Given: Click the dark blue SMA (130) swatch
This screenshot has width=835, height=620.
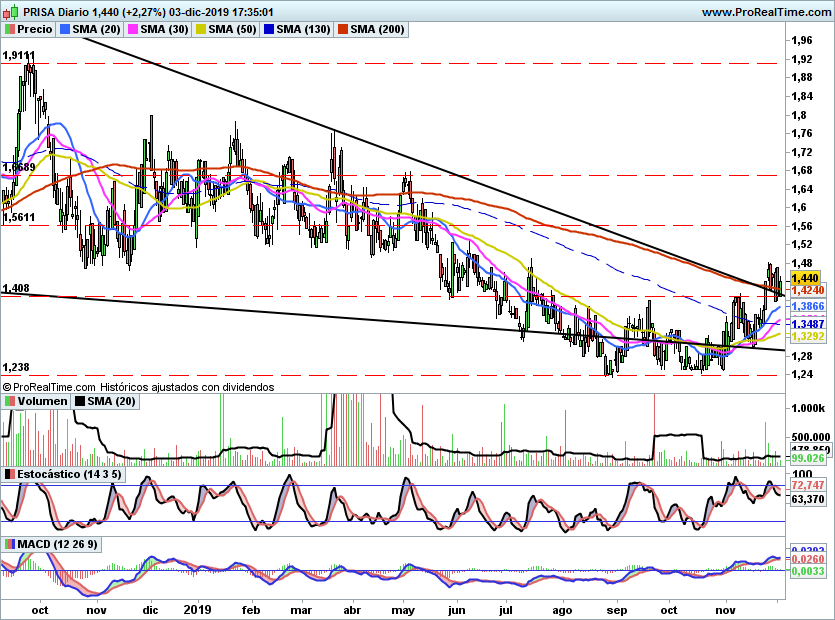Looking at the screenshot, I should point(266,30).
